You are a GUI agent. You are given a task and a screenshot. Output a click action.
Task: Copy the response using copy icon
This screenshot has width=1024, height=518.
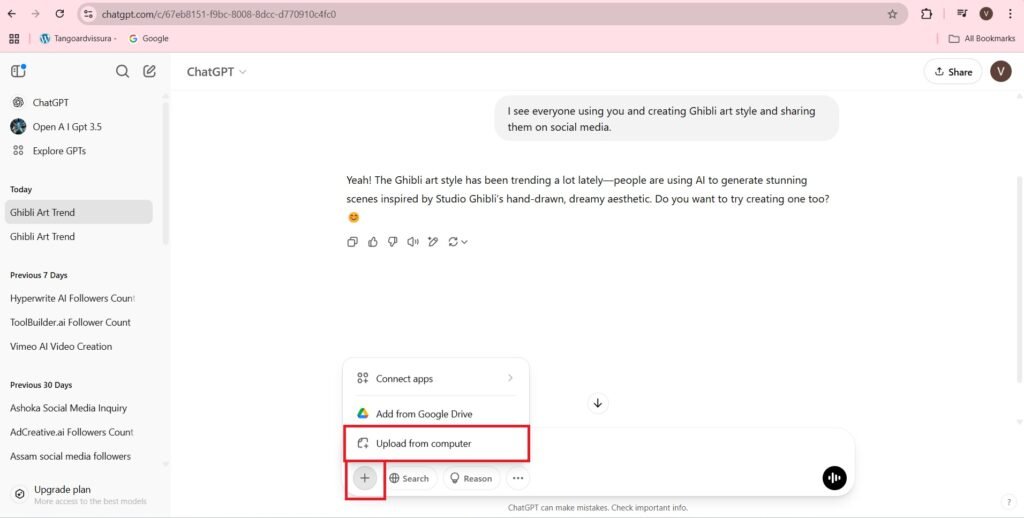point(353,242)
